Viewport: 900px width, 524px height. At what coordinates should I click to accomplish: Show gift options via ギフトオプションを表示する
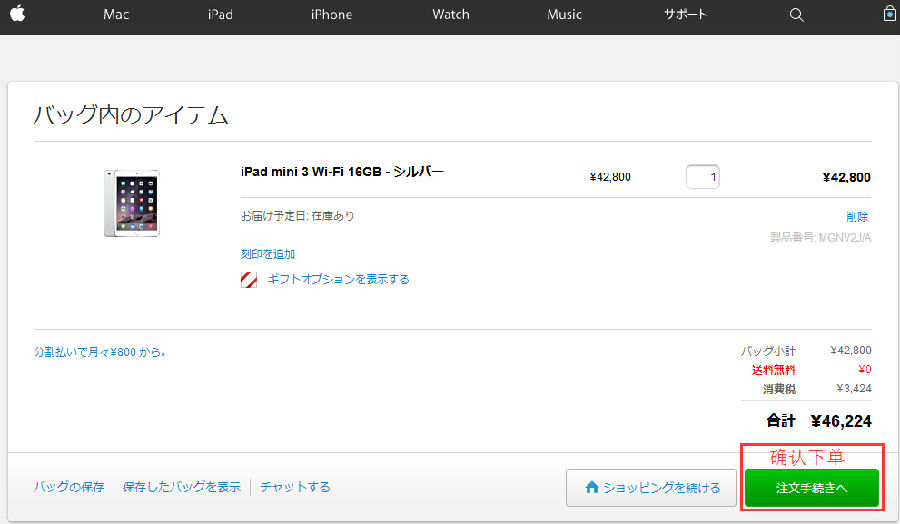(338, 280)
